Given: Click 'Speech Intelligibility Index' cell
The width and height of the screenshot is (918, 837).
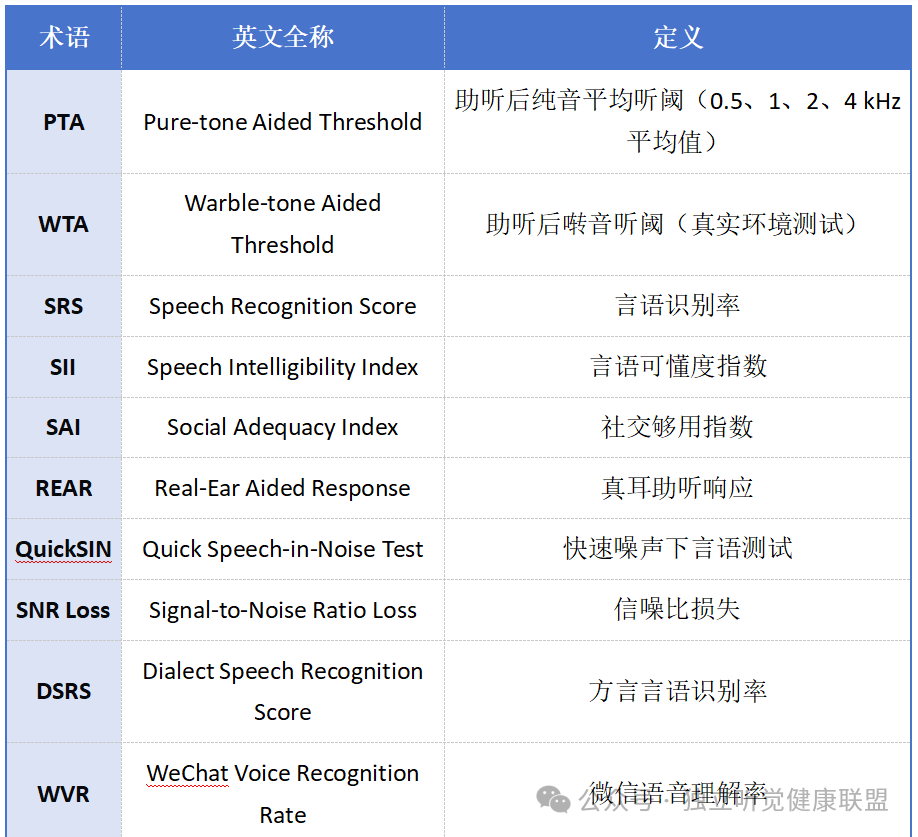Looking at the screenshot, I should point(283,367).
